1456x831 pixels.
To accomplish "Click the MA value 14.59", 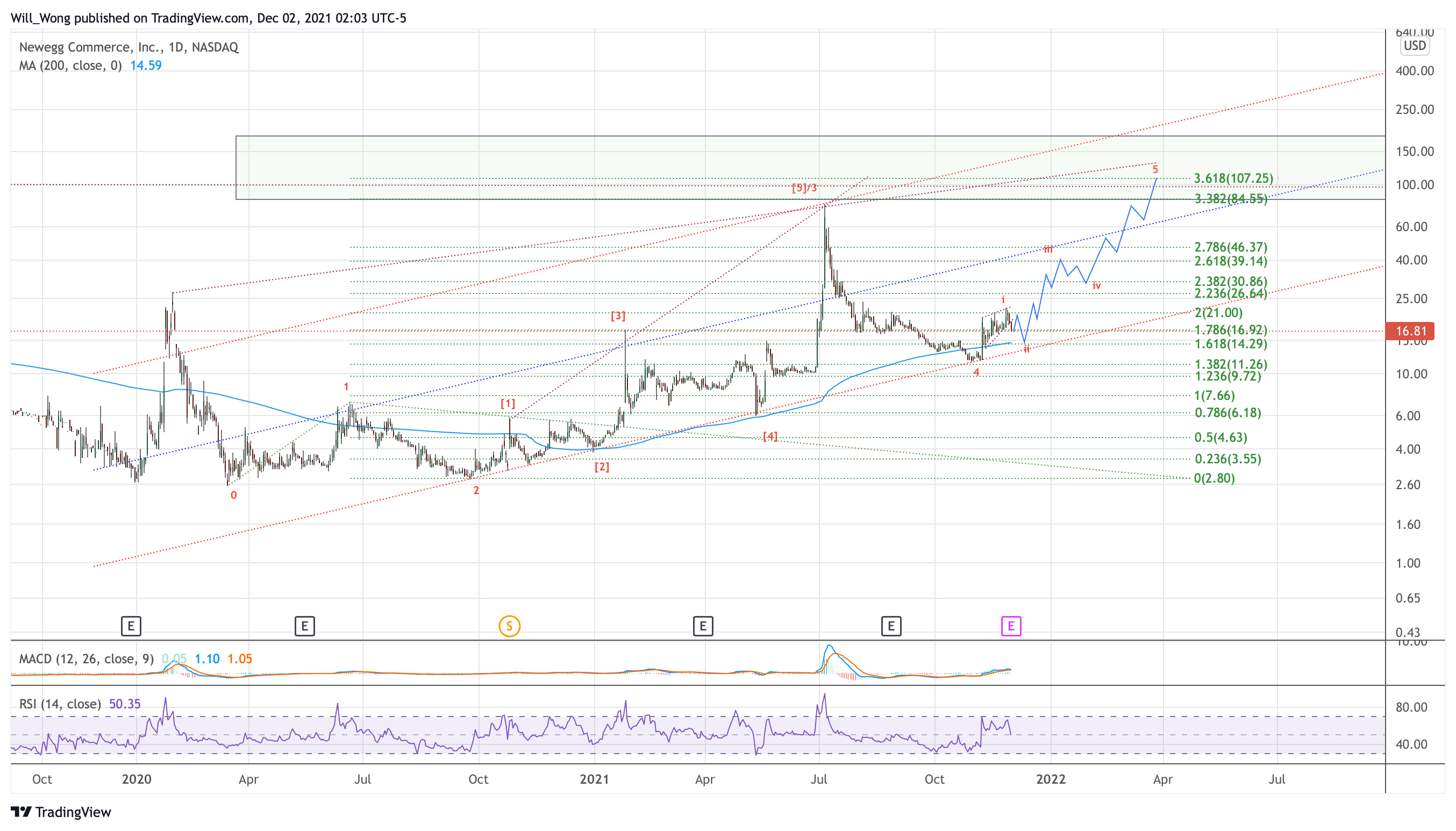I will click(x=146, y=65).
